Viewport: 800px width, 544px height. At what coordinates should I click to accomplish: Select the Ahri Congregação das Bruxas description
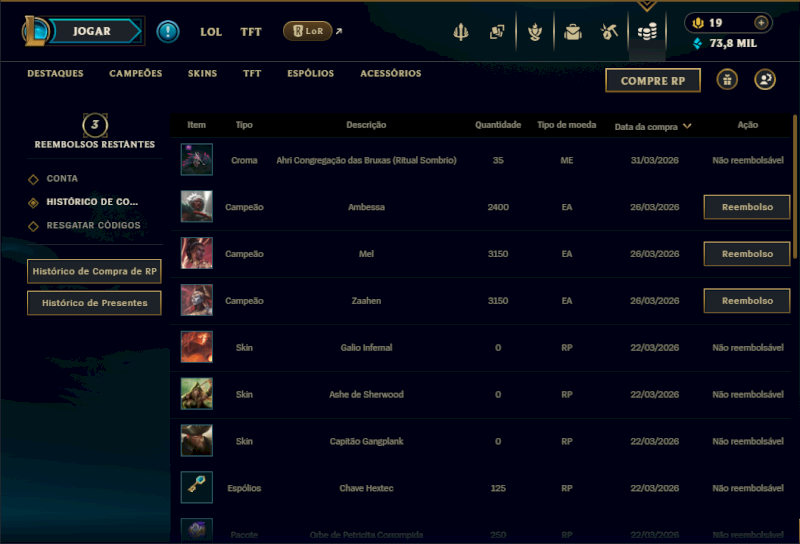[366, 160]
